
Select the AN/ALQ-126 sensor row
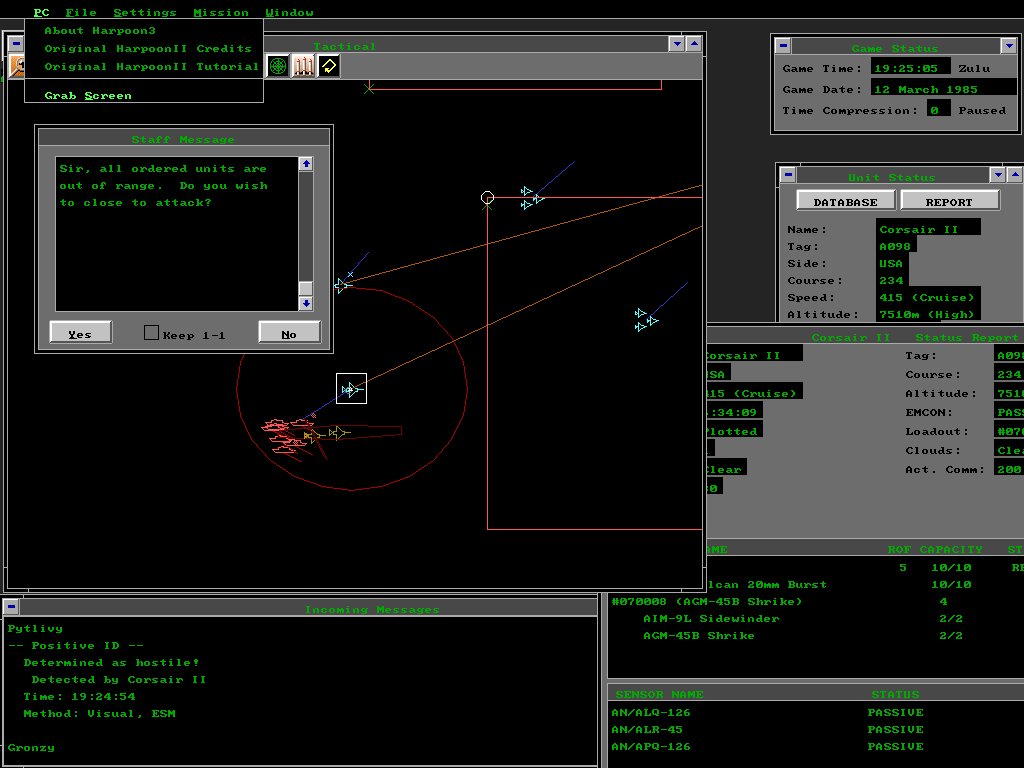click(x=816, y=712)
